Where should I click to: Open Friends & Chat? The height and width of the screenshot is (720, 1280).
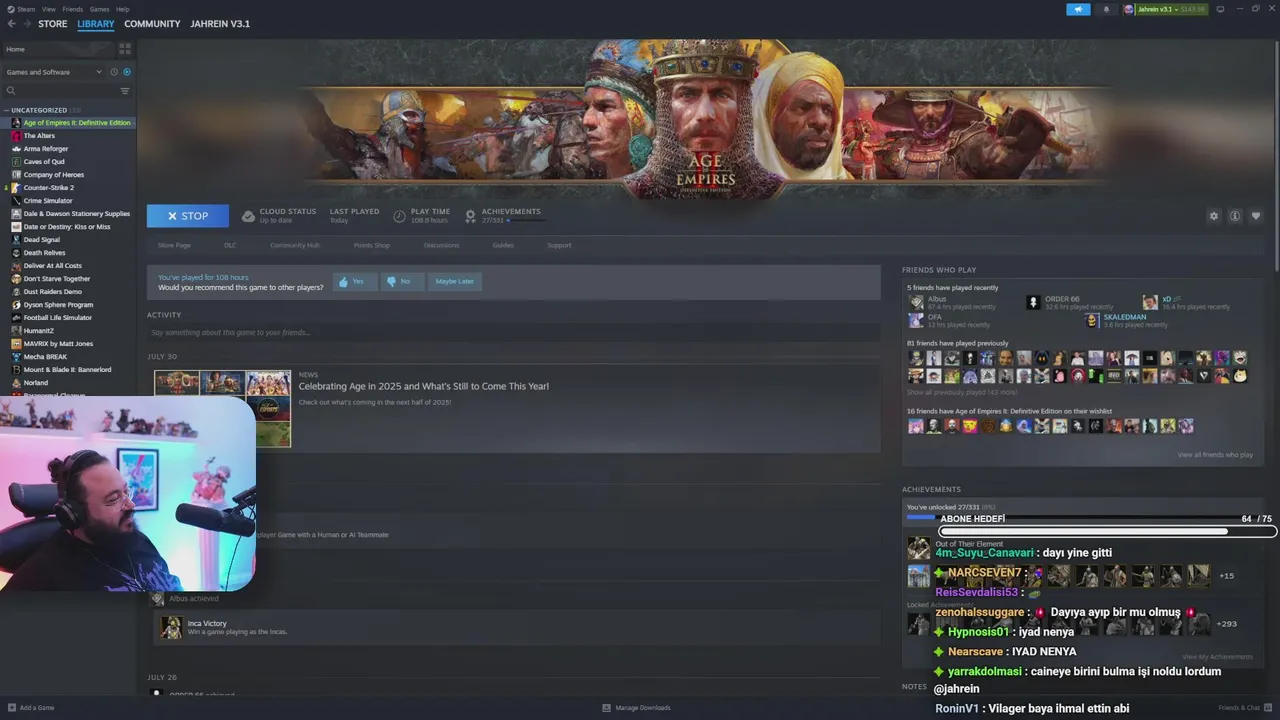point(1244,708)
